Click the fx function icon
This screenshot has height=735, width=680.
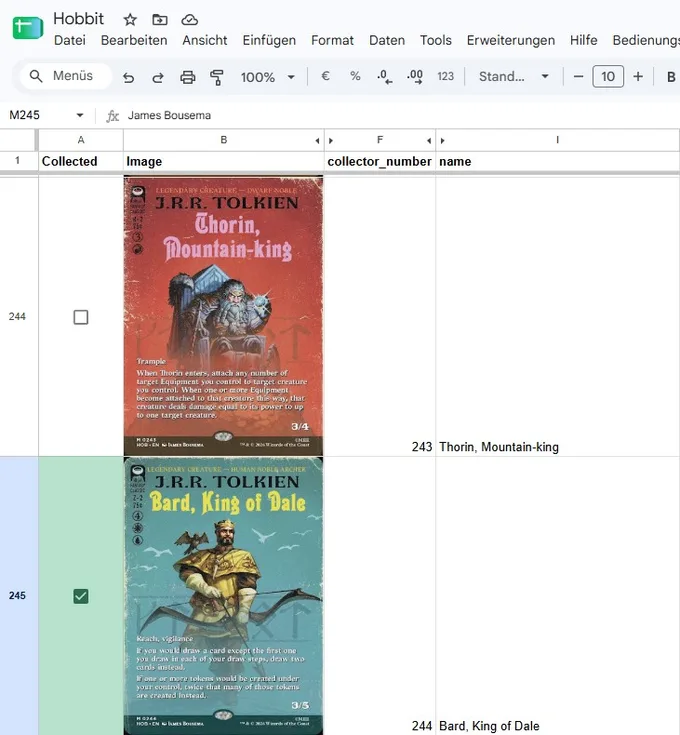[112, 116]
